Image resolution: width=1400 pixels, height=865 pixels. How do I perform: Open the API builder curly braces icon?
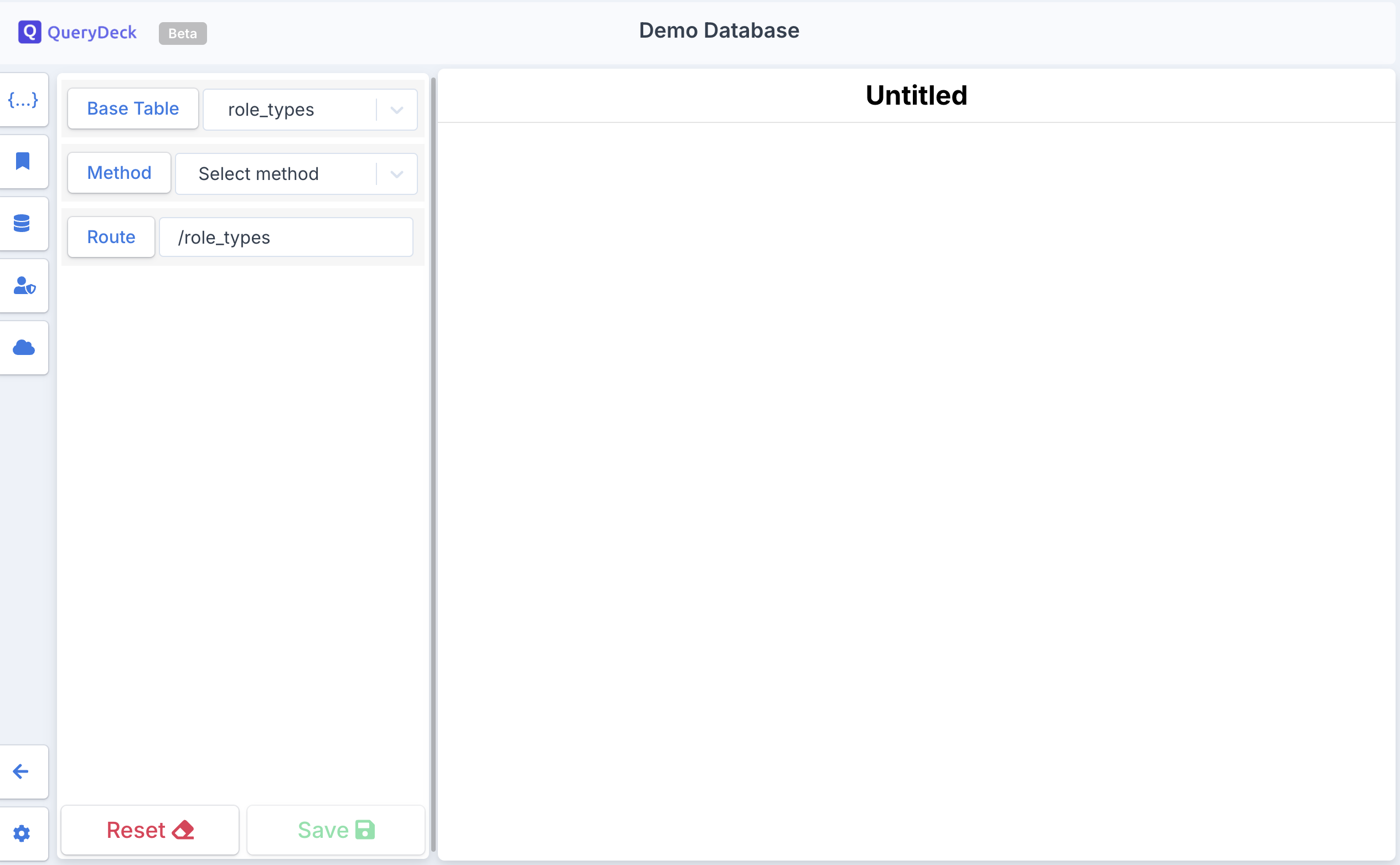[x=23, y=100]
